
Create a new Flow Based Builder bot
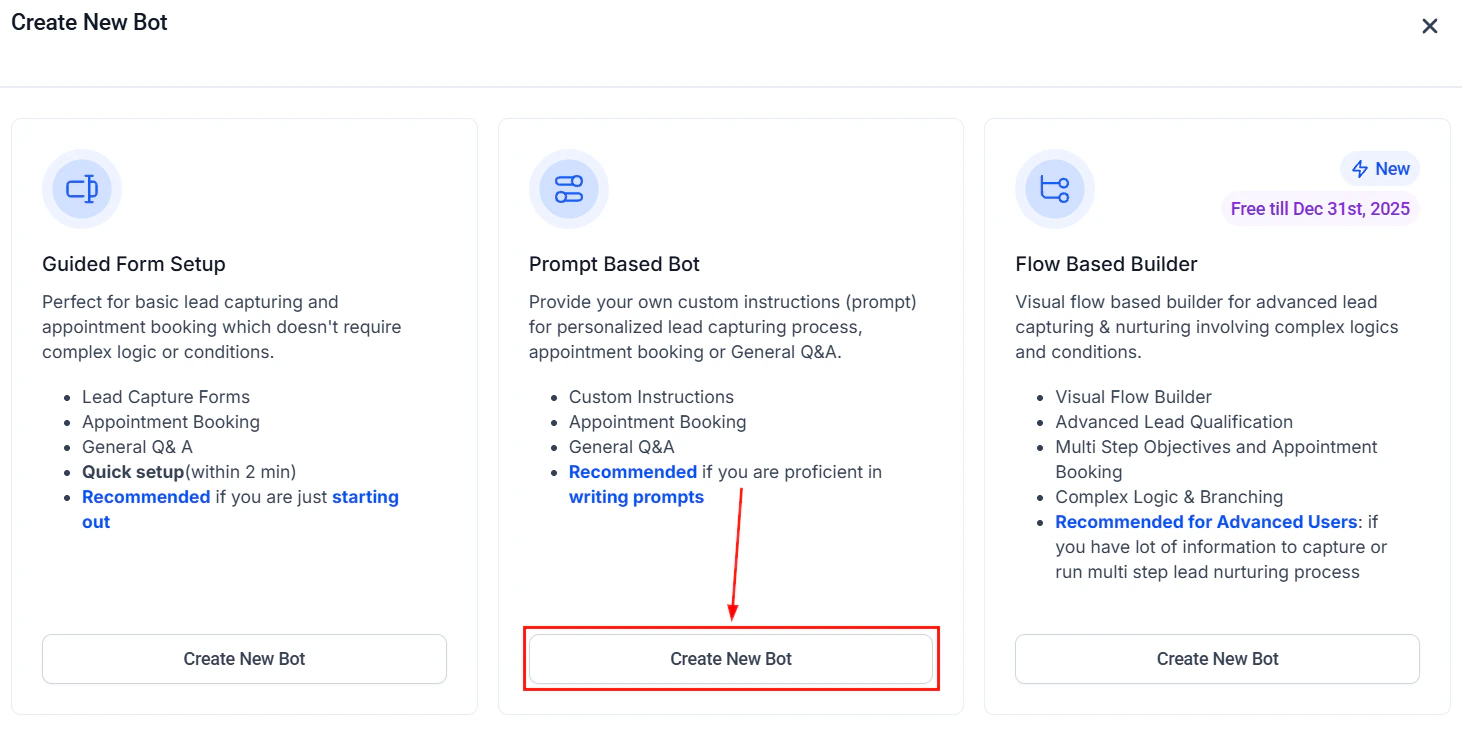click(1216, 658)
